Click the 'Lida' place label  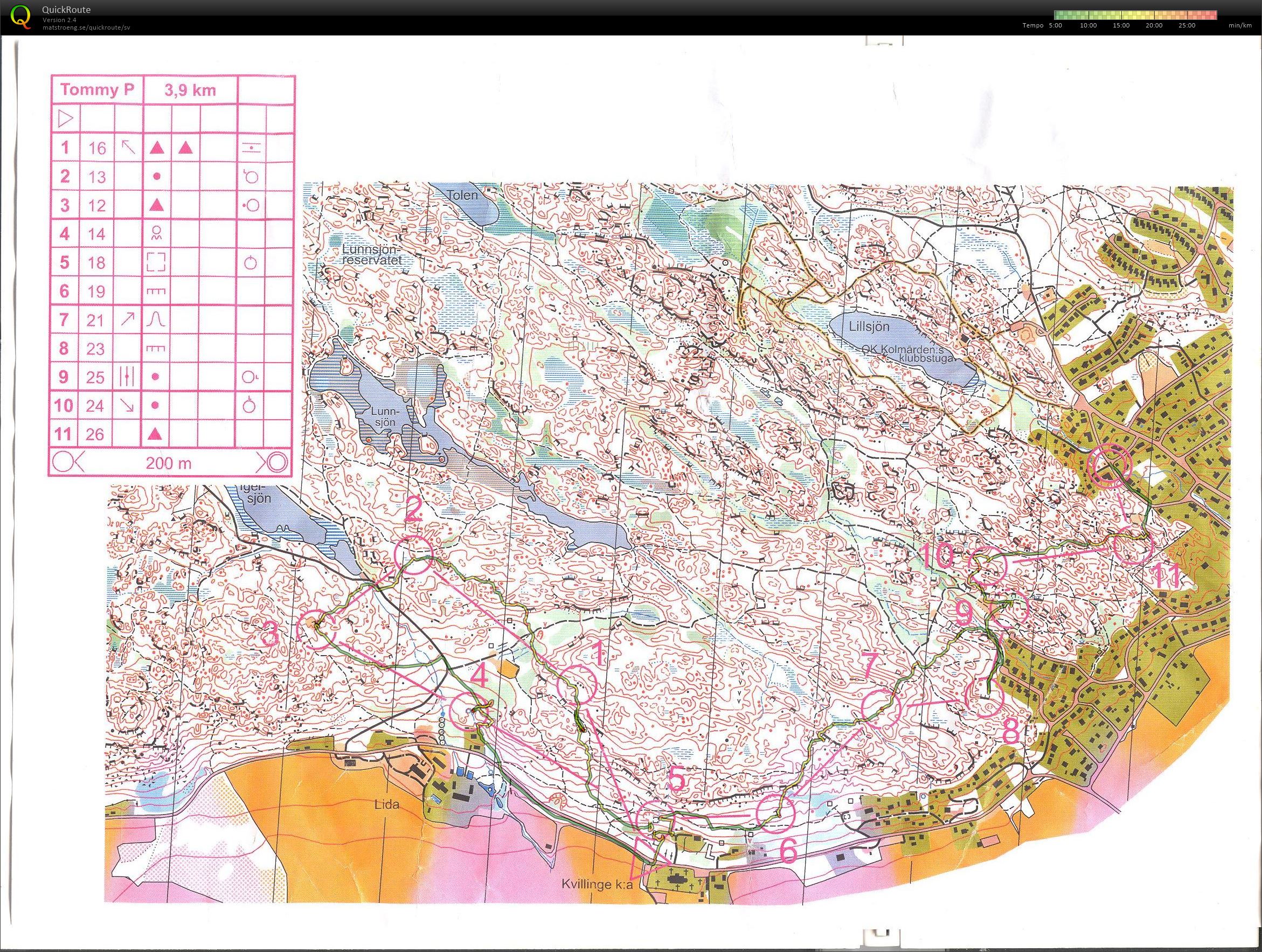[x=387, y=805]
